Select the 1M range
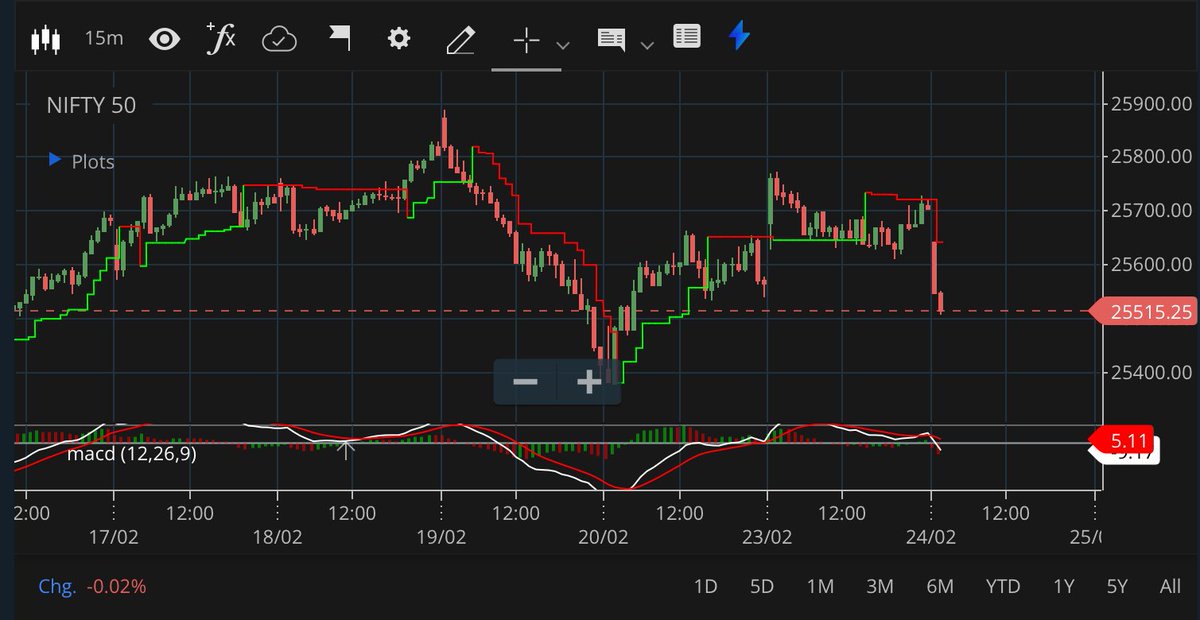1200x620 pixels. [820, 587]
